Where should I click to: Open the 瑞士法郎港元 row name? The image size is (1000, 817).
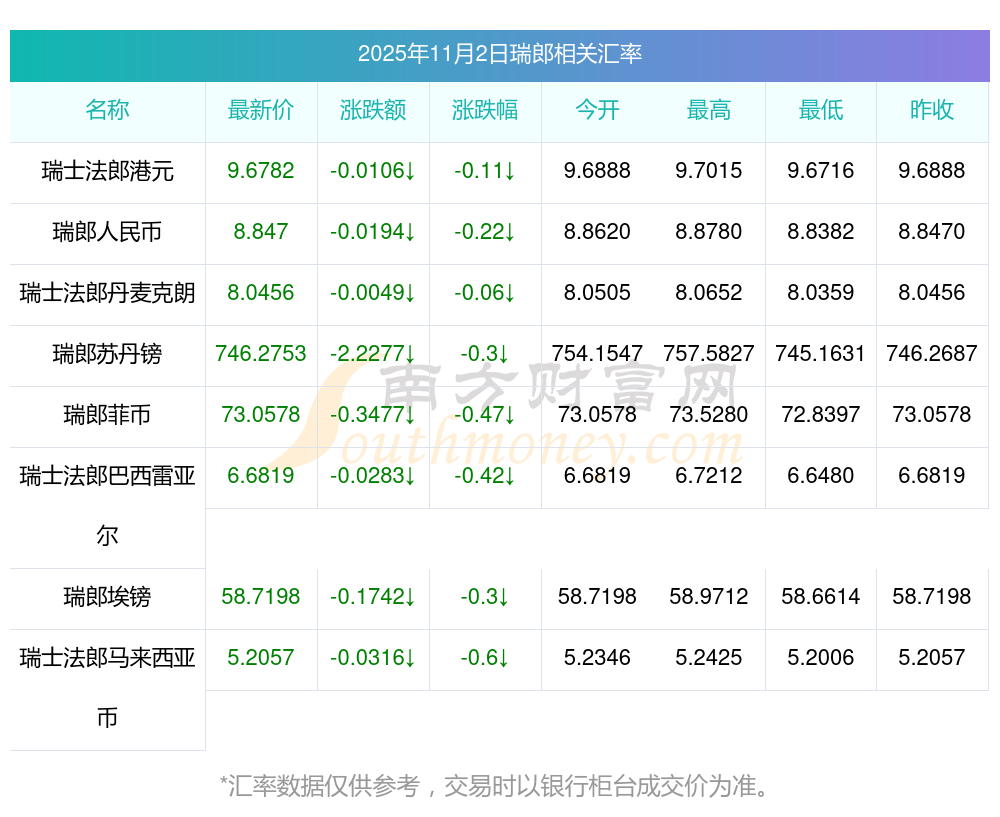point(107,171)
